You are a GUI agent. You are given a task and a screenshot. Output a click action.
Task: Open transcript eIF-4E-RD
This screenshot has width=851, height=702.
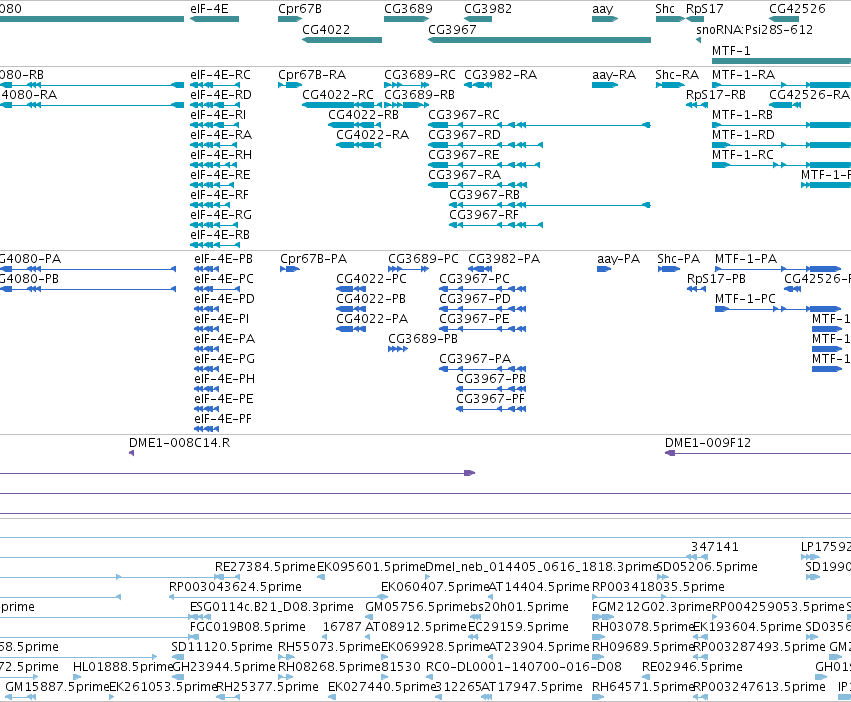[221, 95]
